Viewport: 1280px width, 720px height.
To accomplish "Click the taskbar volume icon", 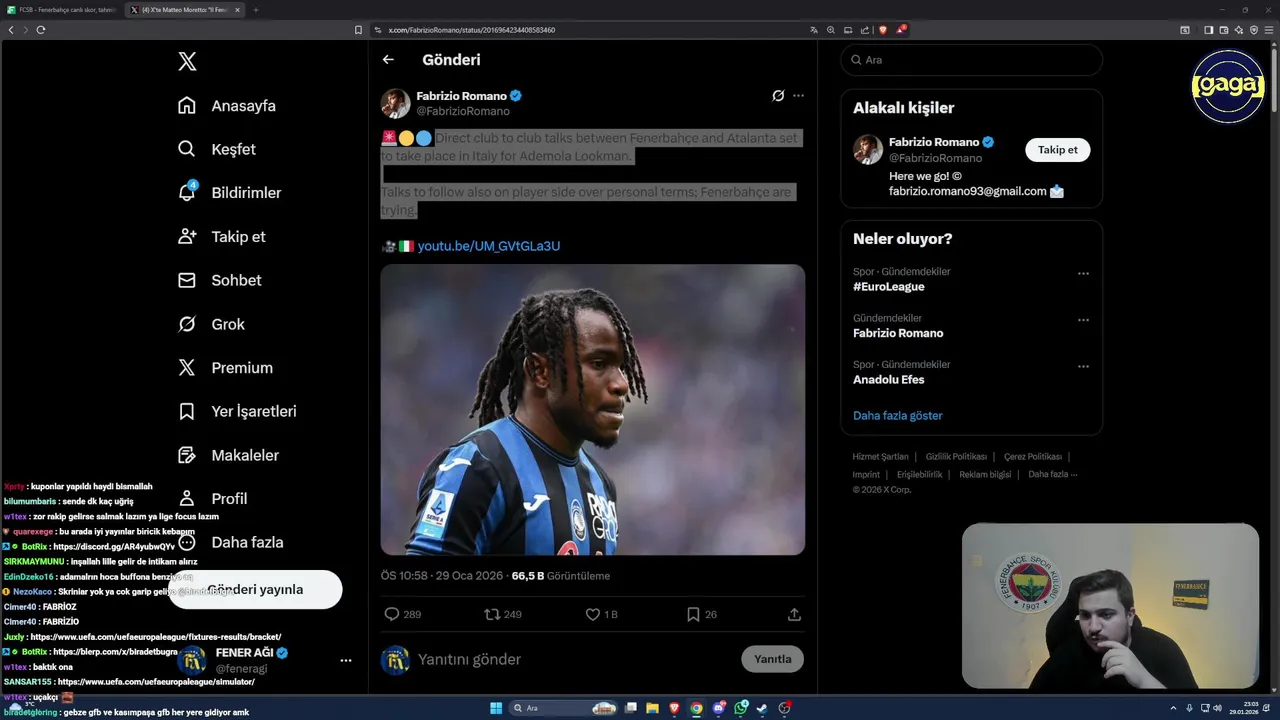I will (x=1218, y=708).
